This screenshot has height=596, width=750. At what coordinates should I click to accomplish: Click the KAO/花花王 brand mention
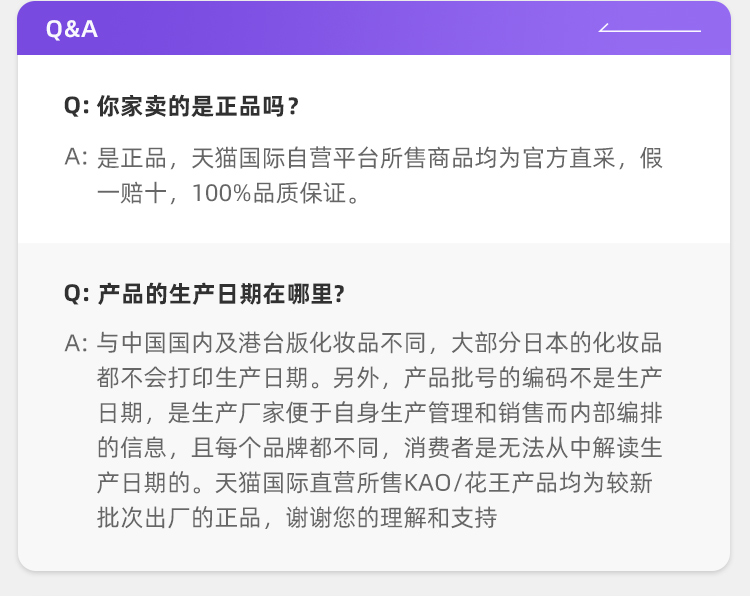457,482
